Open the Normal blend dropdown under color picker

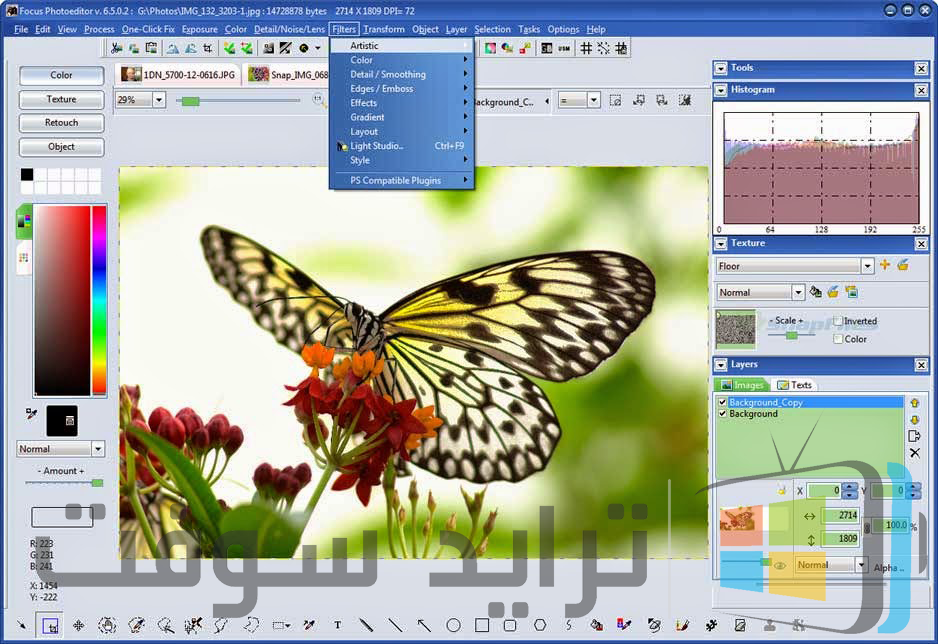coord(98,448)
